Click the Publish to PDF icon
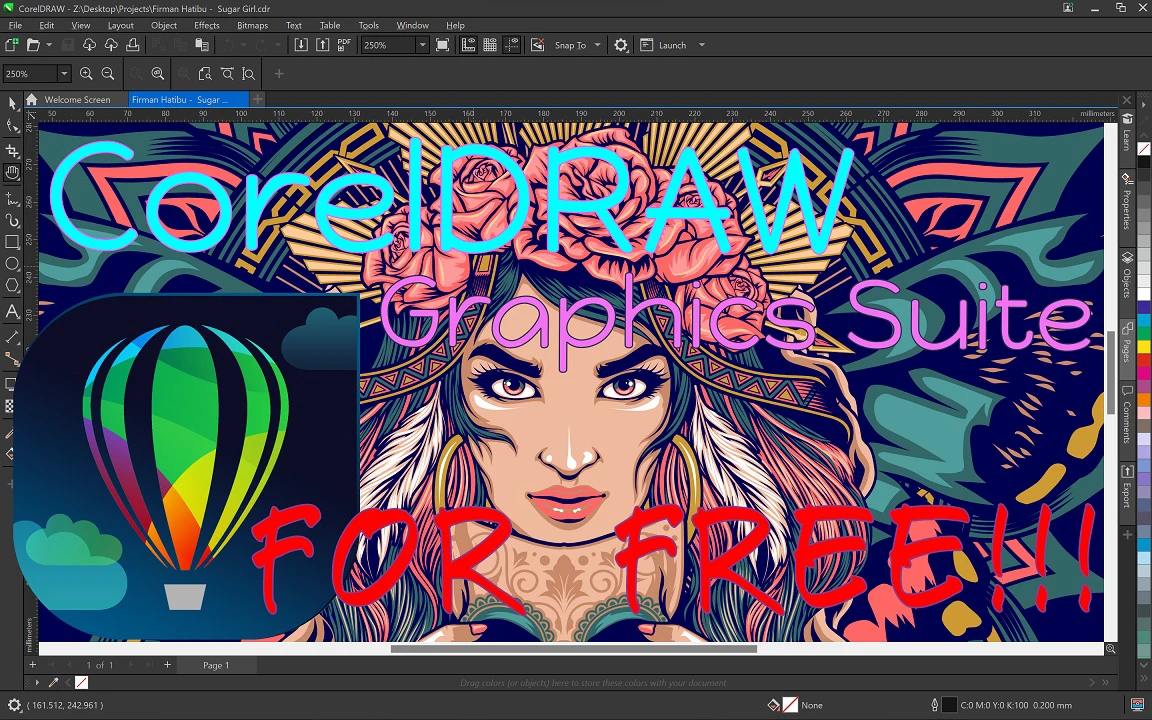The image size is (1152, 720). pyautogui.click(x=344, y=45)
